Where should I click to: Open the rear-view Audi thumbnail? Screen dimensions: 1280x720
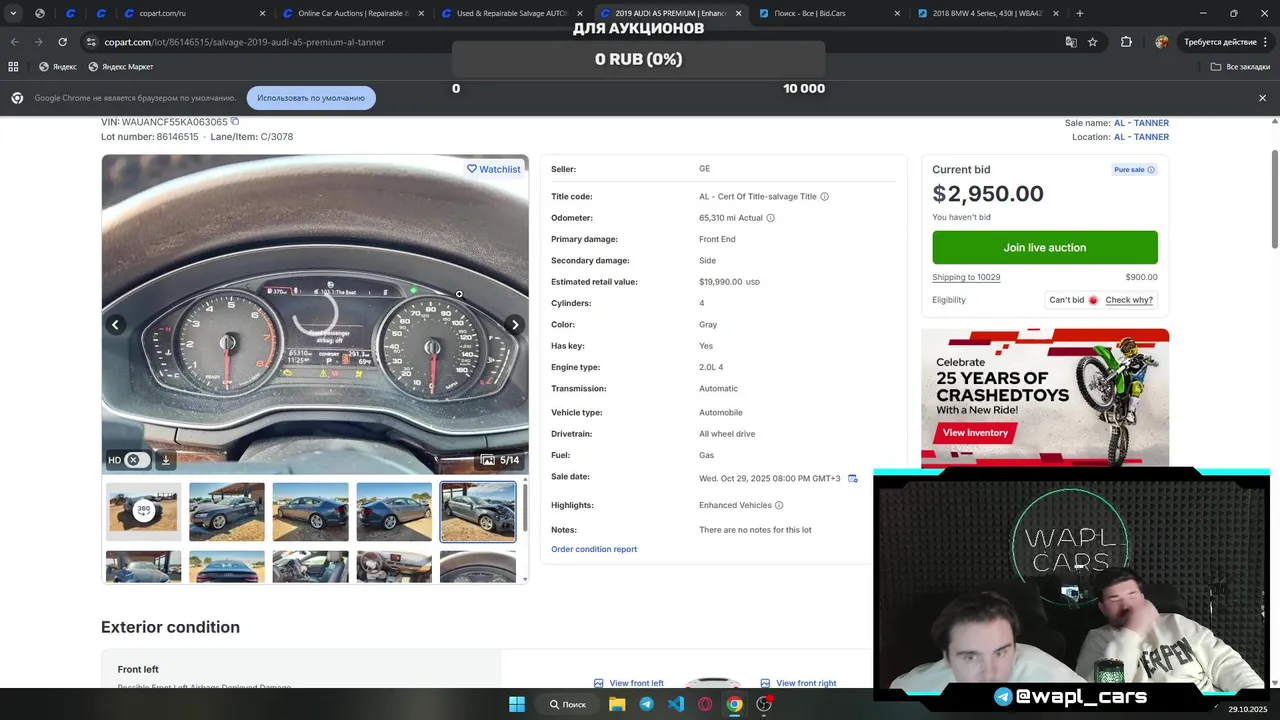tap(227, 566)
